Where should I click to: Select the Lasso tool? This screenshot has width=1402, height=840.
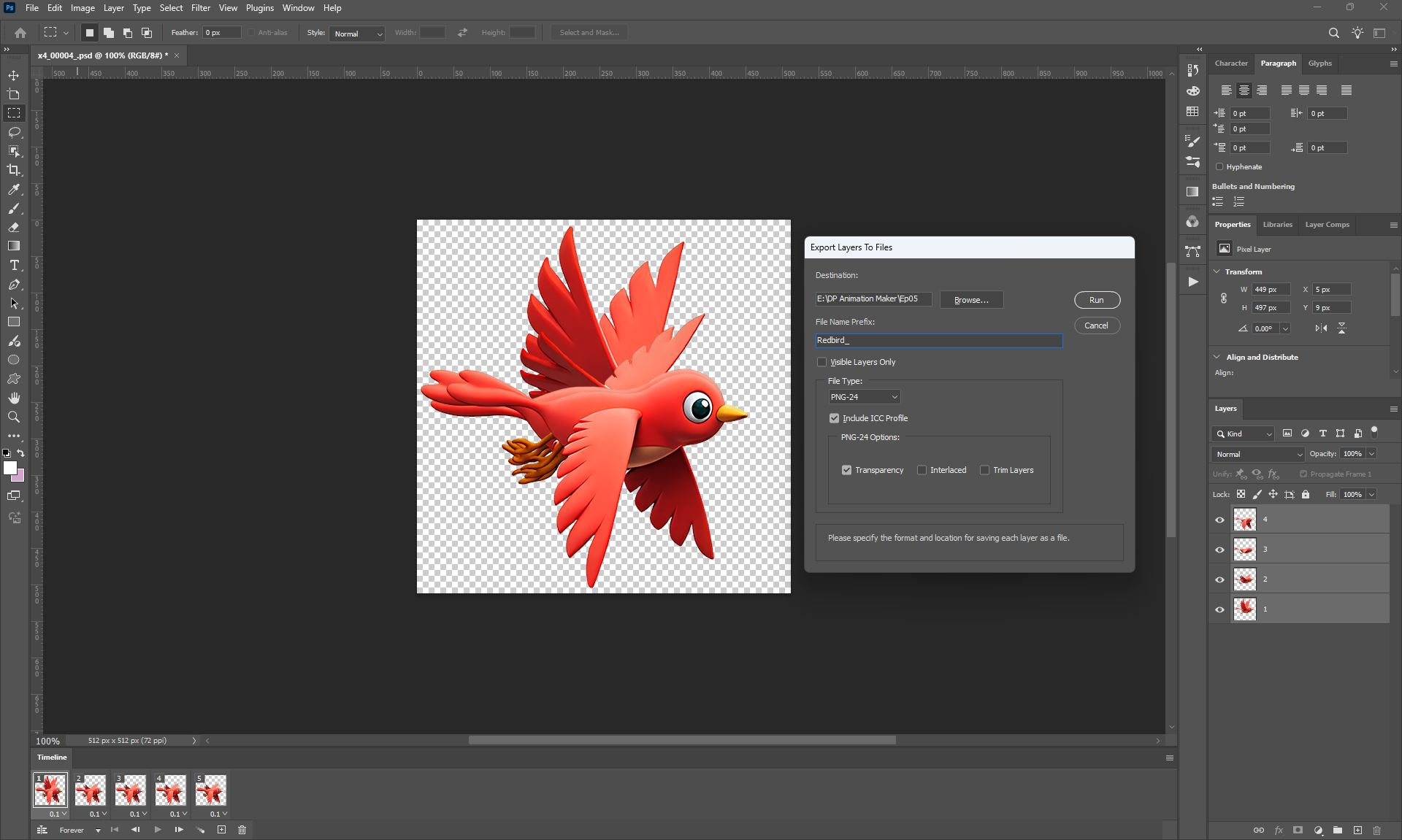14,132
